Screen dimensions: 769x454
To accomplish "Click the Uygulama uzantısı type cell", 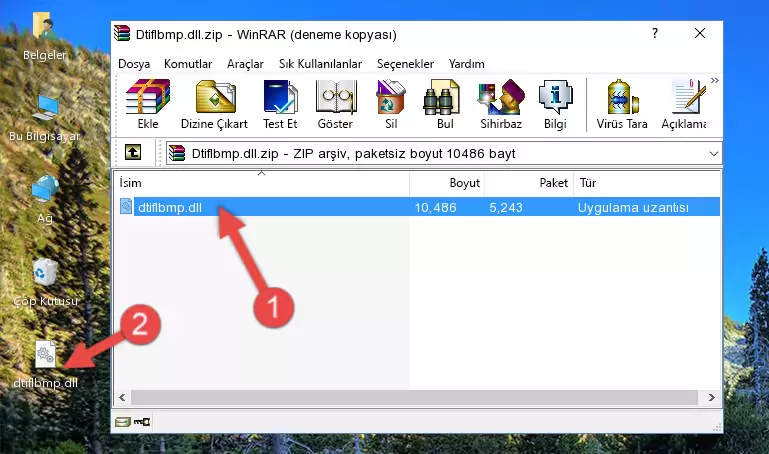I will [633, 207].
